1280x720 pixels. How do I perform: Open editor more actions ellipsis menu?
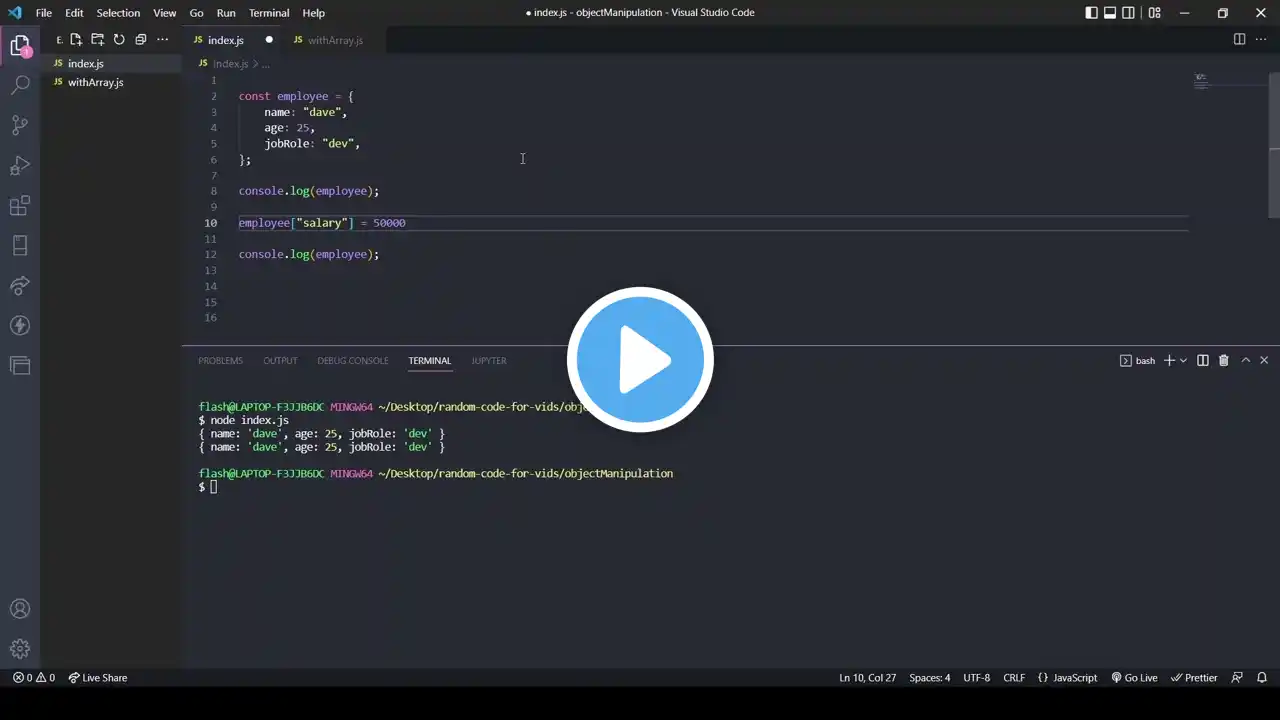click(x=1260, y=40)
